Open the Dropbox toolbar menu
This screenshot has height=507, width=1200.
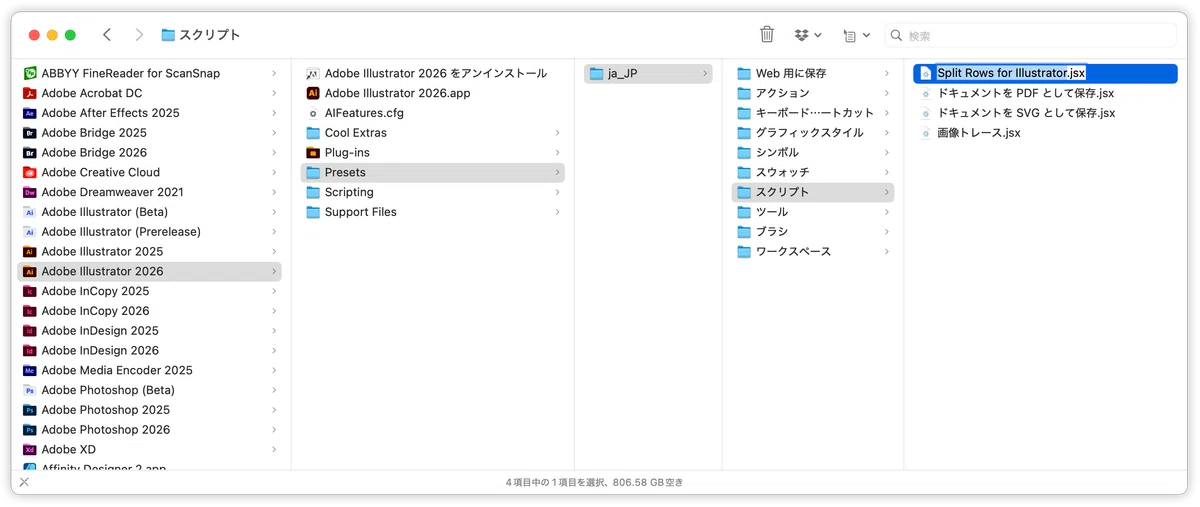tap(808, 35)
